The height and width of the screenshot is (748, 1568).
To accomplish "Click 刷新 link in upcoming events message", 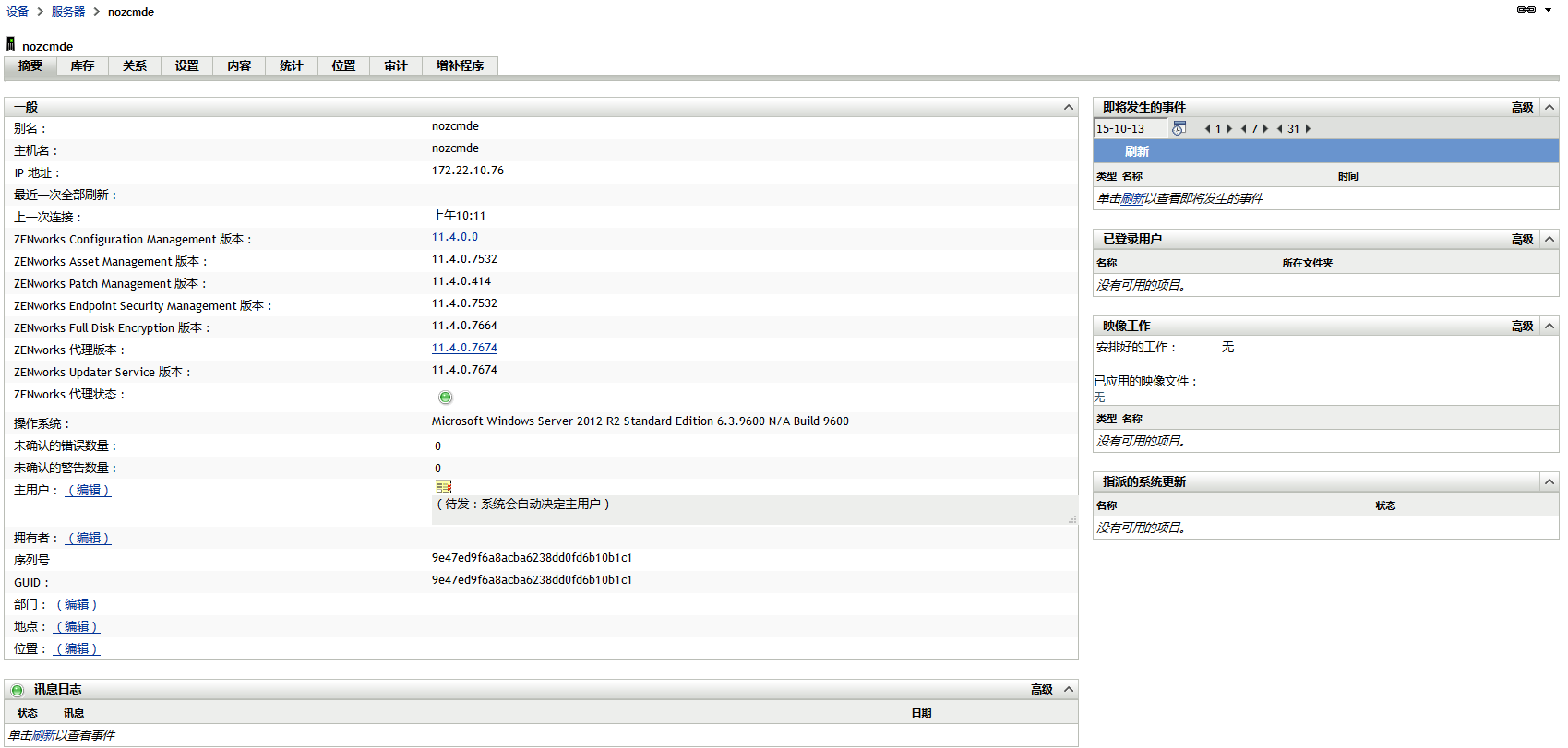I will pos(1132,198).
